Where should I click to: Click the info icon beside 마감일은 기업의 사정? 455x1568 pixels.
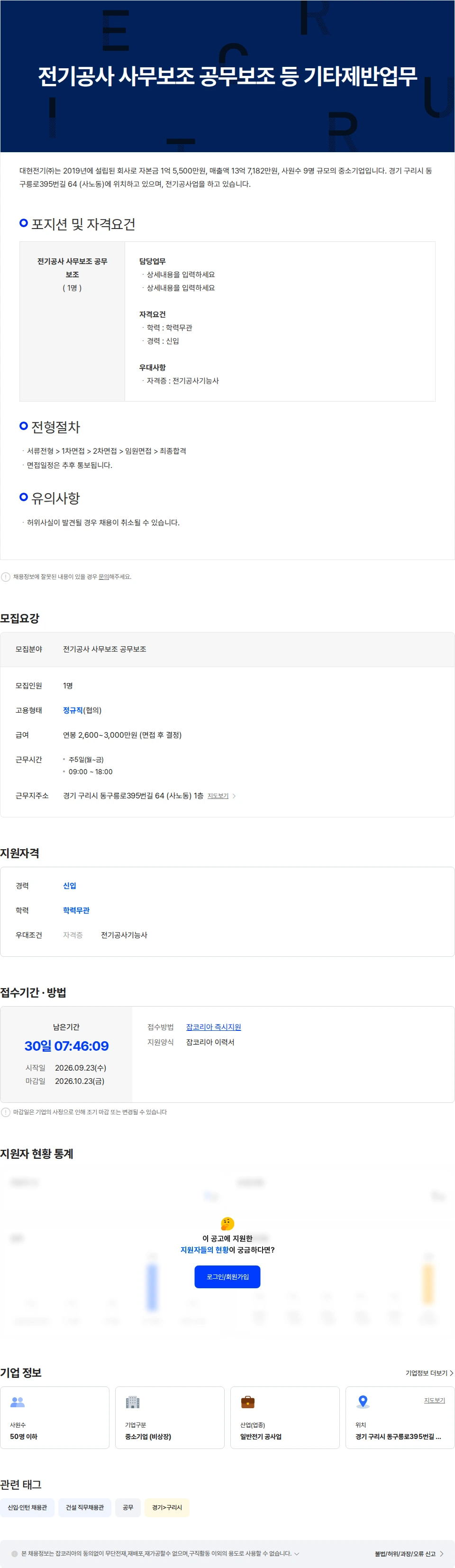click(6, 1112)
